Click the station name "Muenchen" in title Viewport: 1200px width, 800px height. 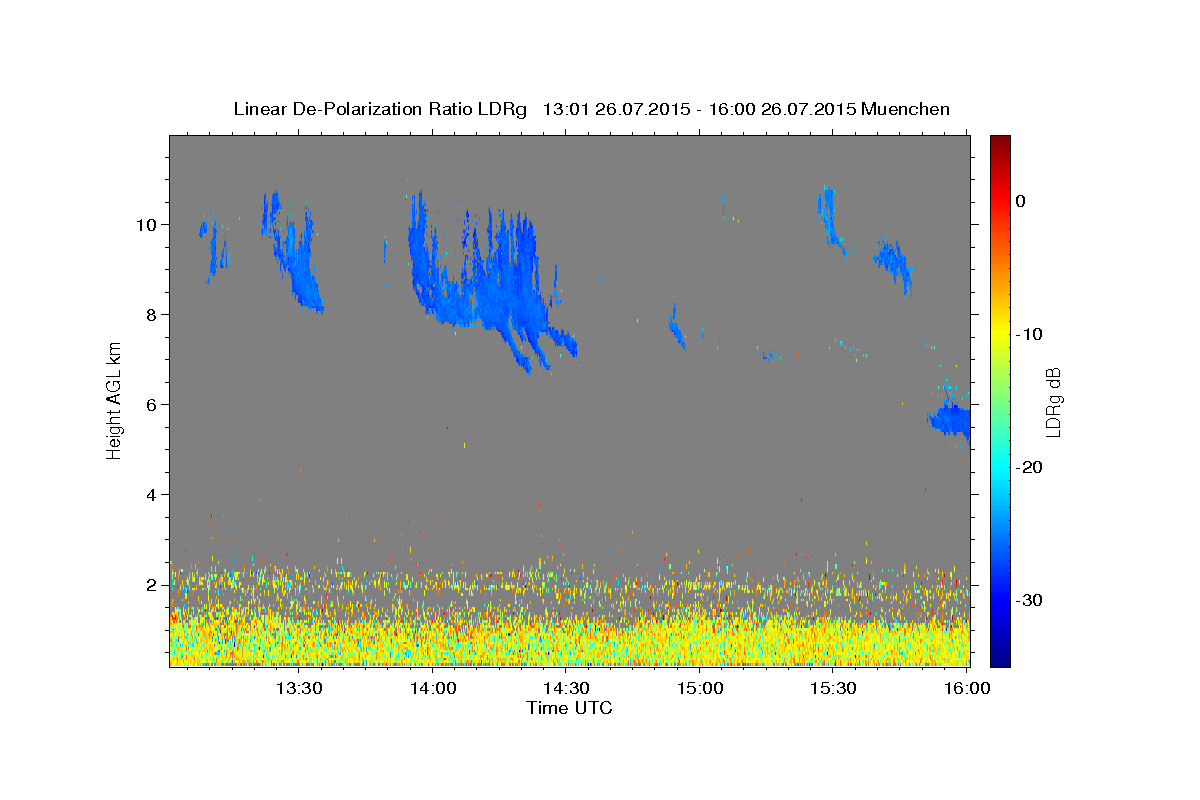tap(906, 109)
